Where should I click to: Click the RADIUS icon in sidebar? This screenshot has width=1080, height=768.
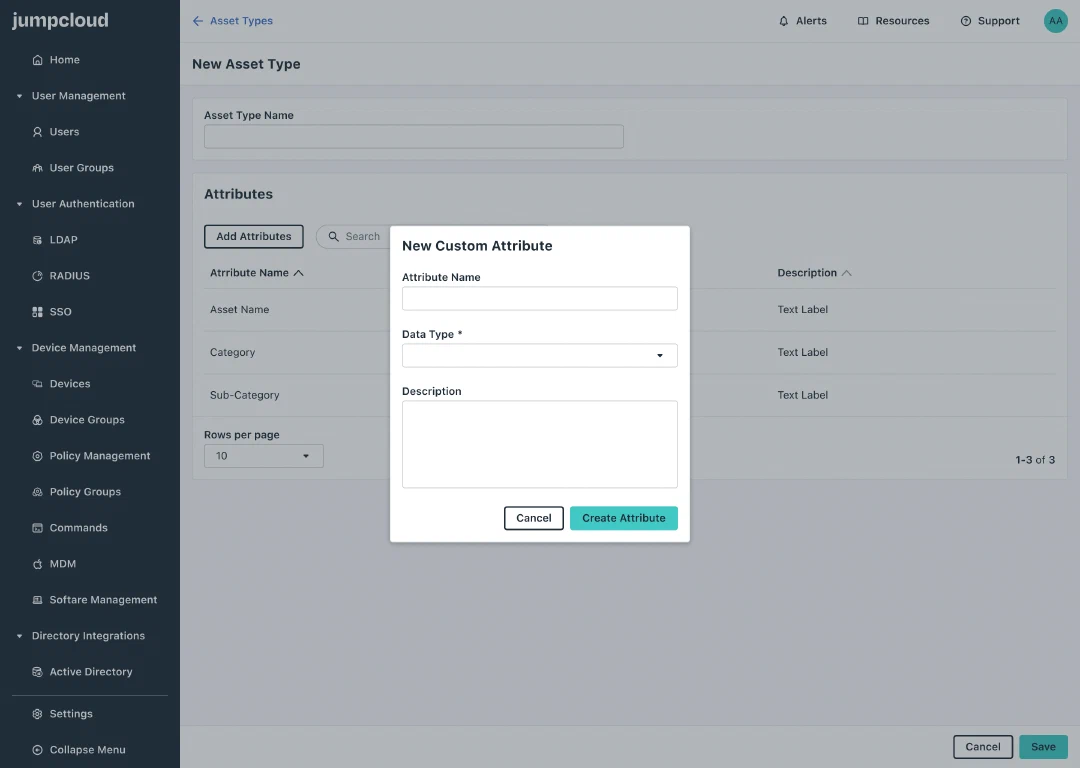[37, 276]
